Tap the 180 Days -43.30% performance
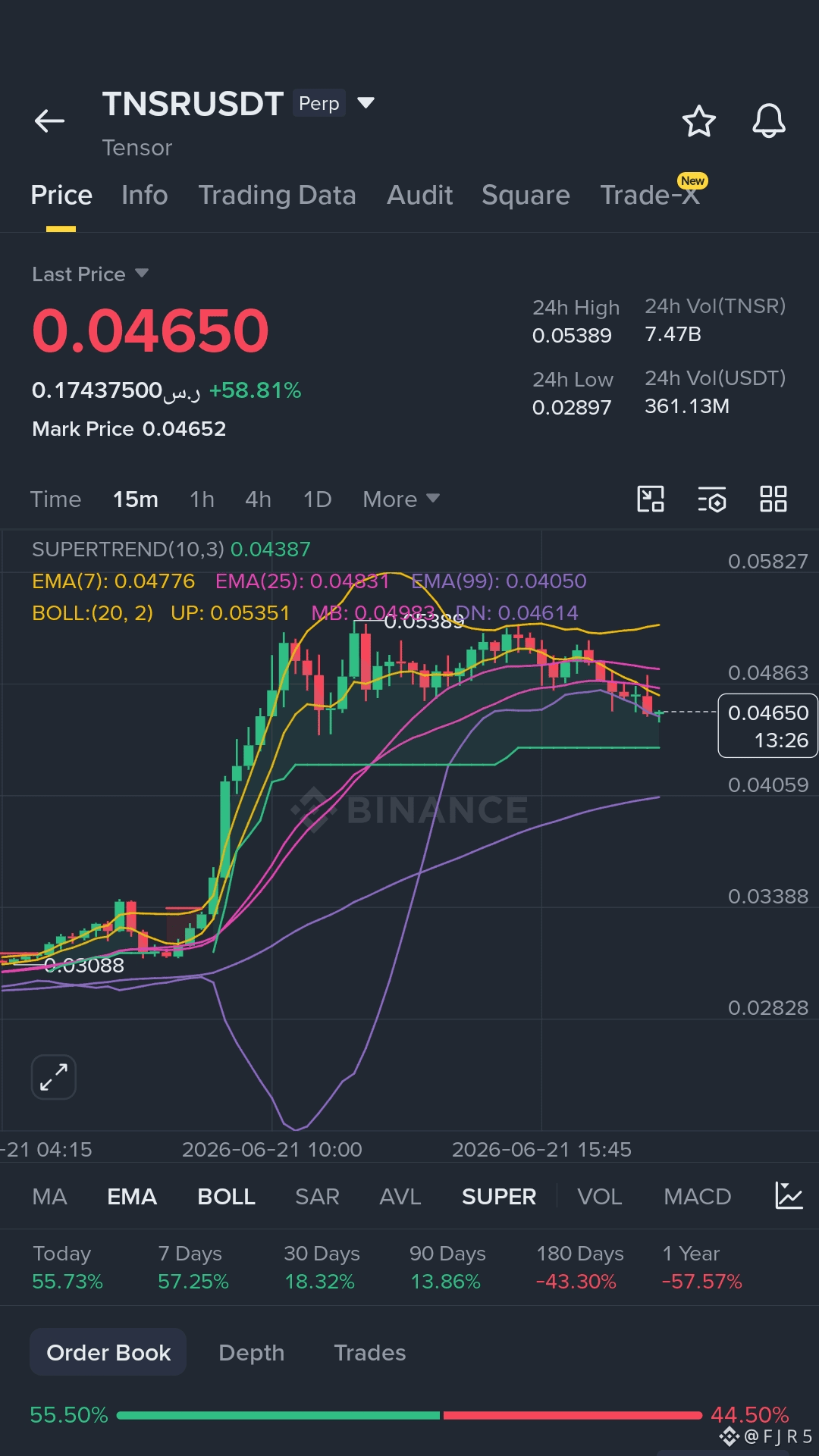The width and height of the screenshot is (819, 1456). 579,1267
